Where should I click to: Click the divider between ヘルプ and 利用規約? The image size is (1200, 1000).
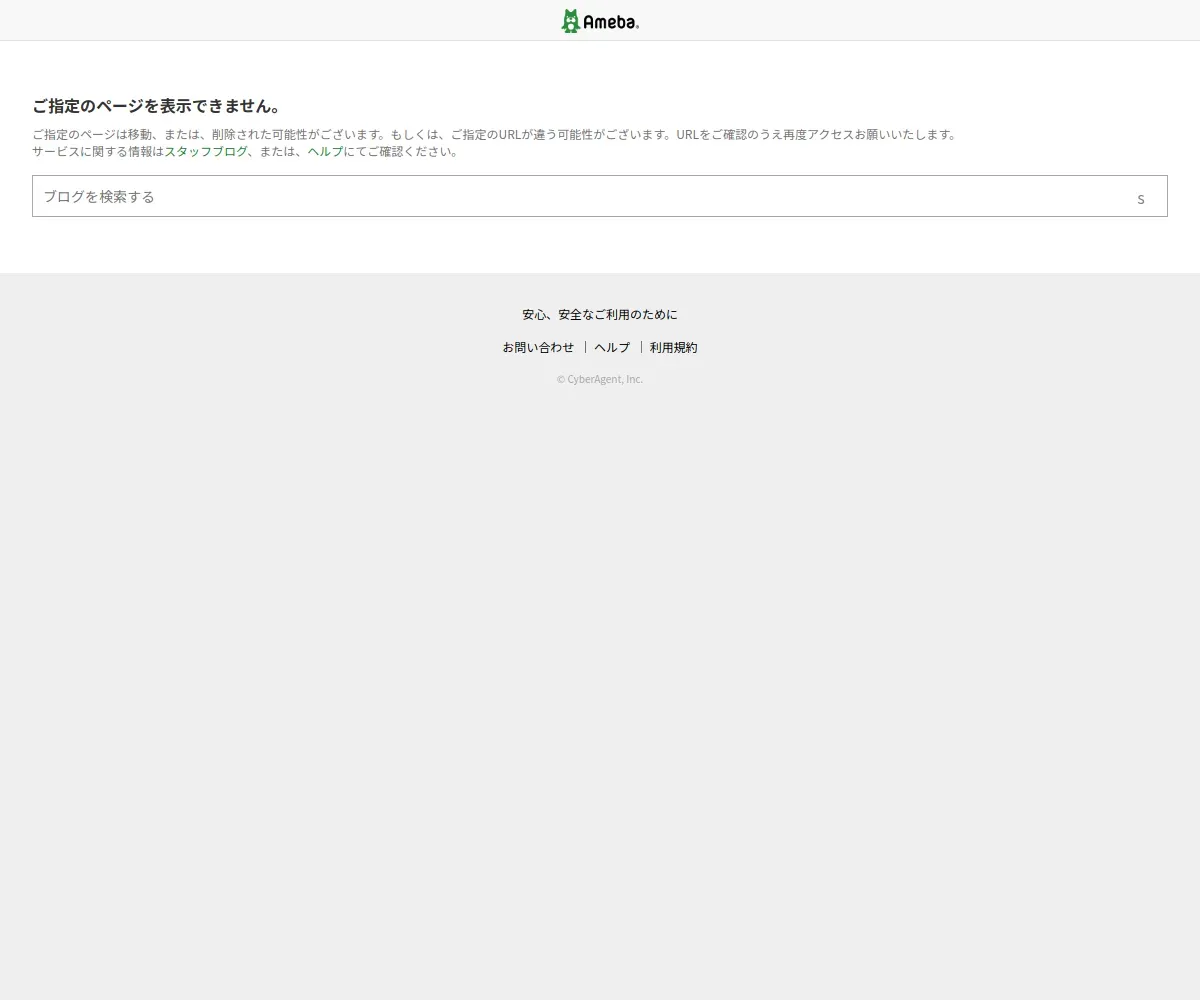[x=641, y=347]
